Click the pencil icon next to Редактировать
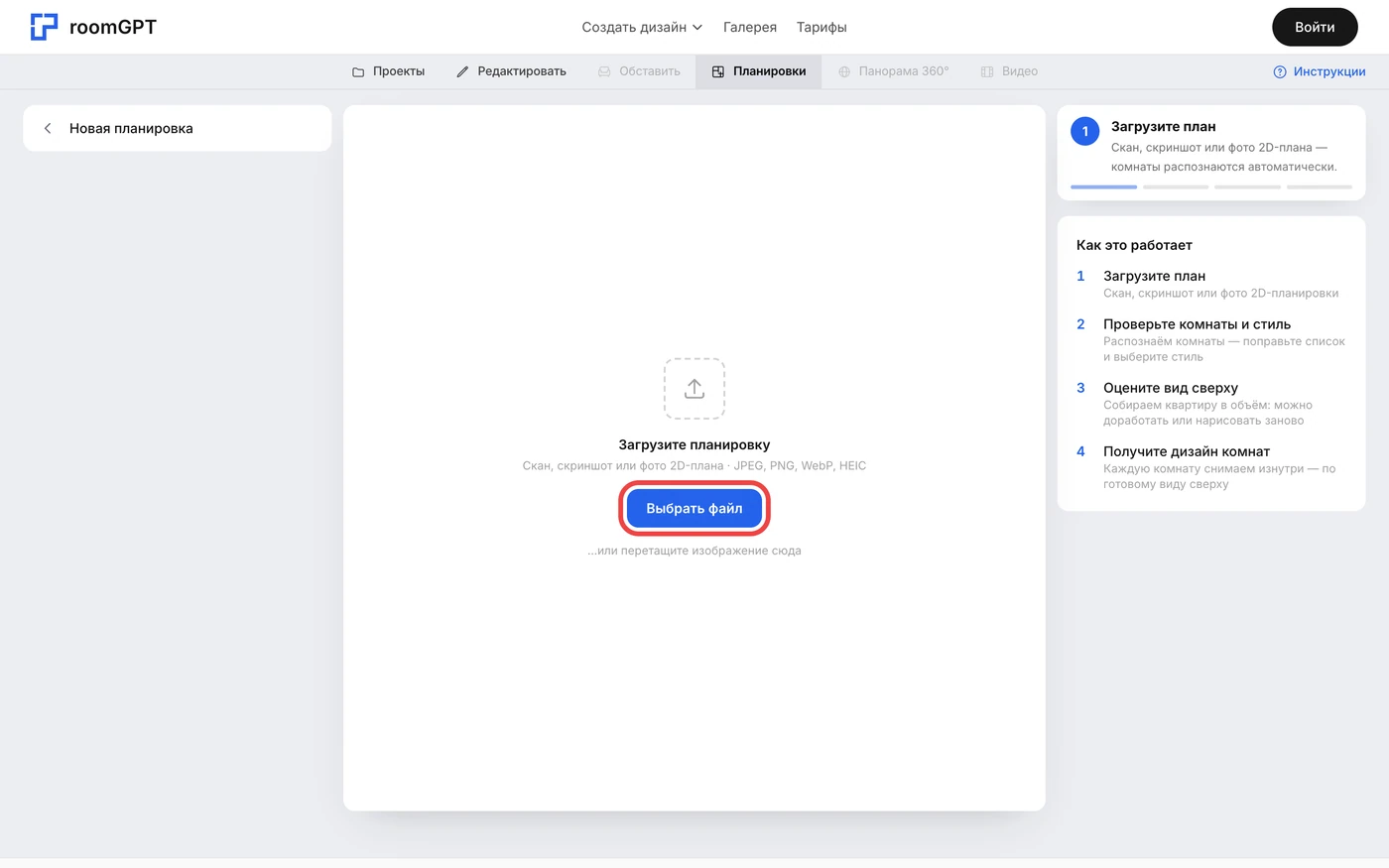 click(x=462, y=71)
